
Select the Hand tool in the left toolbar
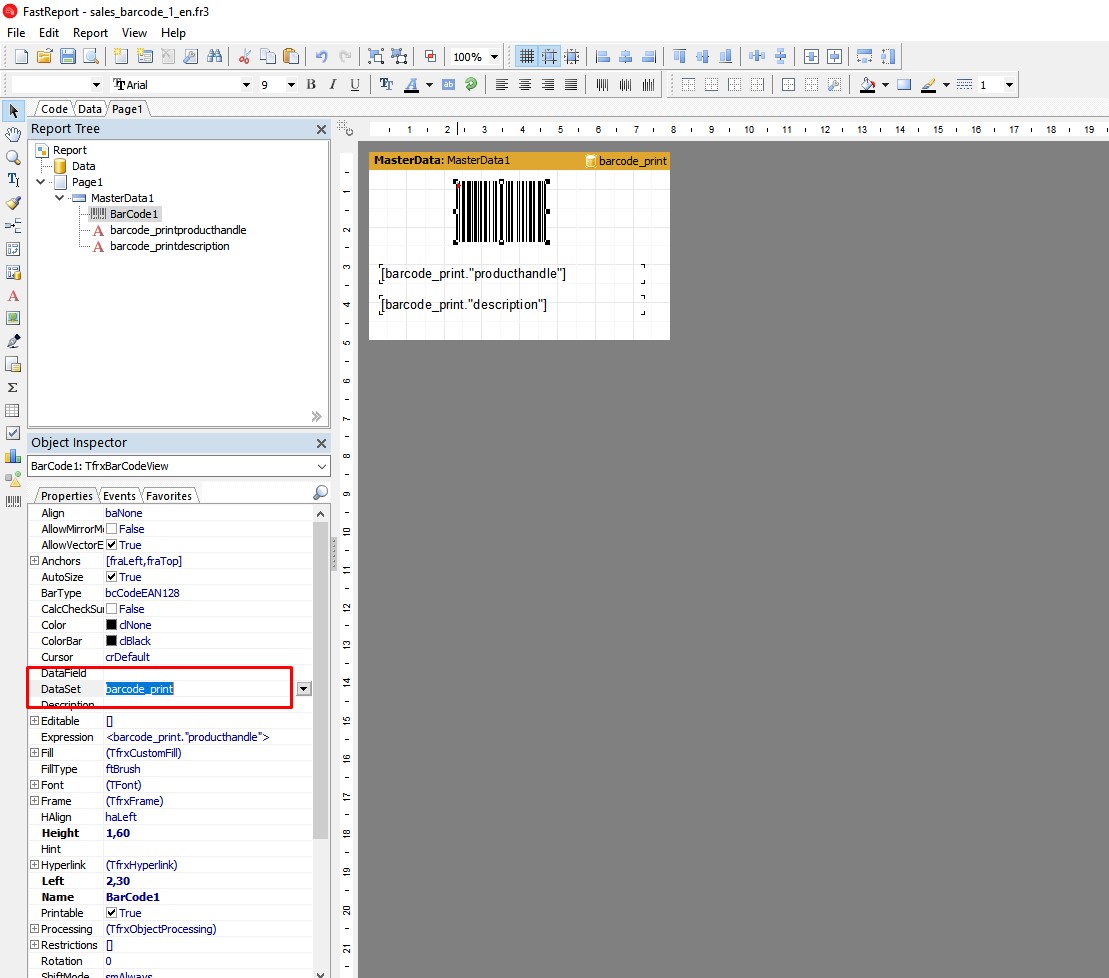tap(13, 134)
